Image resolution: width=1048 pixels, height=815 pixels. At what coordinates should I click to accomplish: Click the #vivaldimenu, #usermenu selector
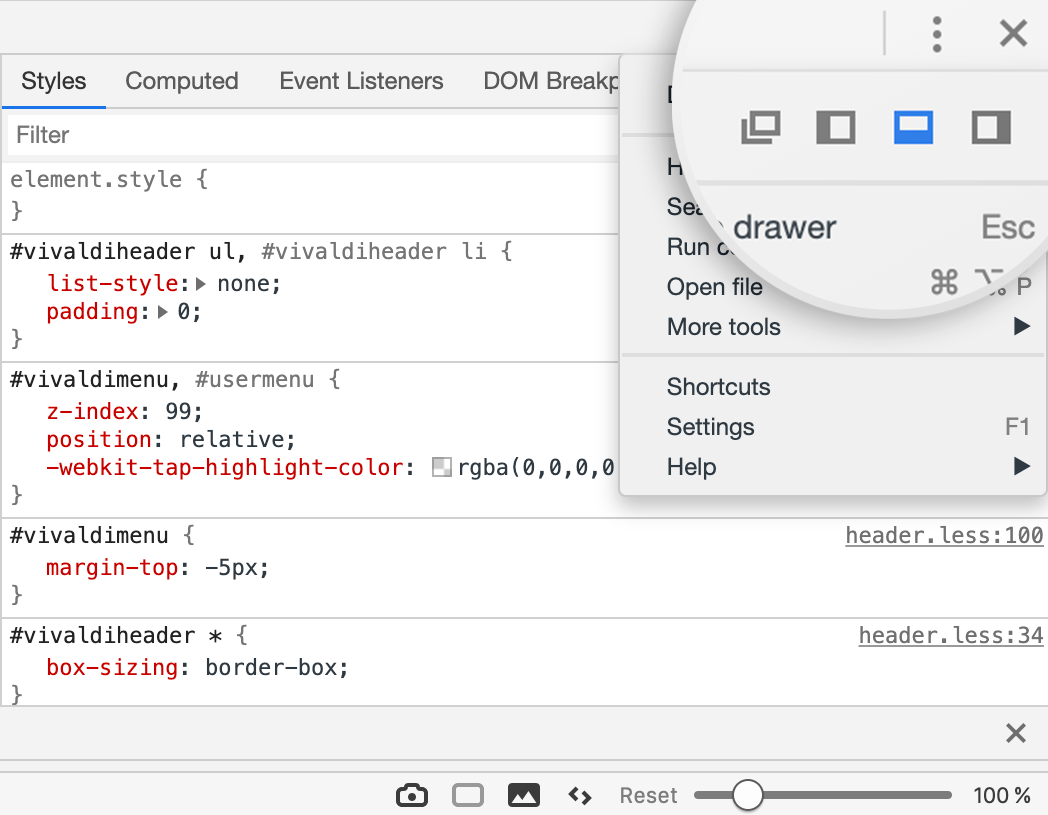click(162, 380)
